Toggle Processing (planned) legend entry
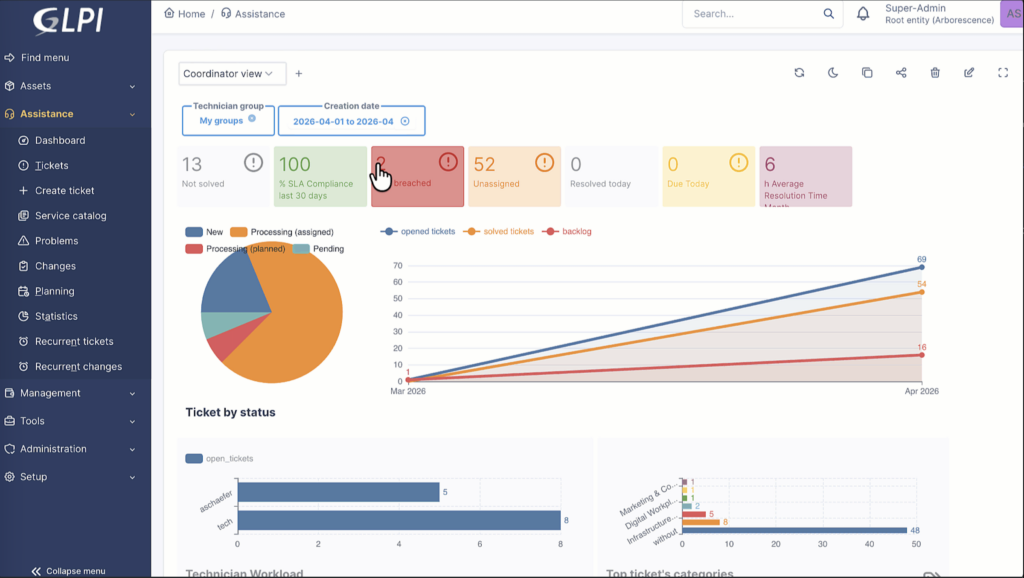The width and height of the screenshot is (1024, 578). tap(235, 249)
